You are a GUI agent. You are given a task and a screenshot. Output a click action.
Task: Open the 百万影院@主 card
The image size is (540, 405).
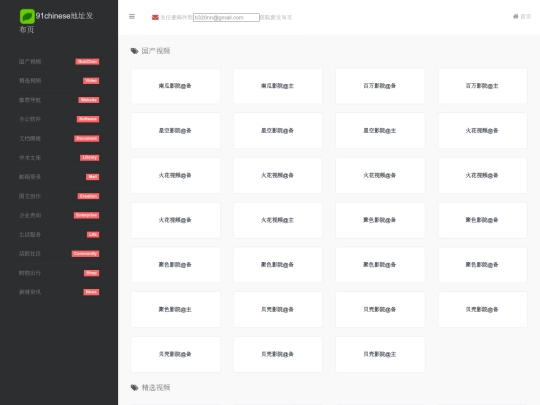point(482,86)
